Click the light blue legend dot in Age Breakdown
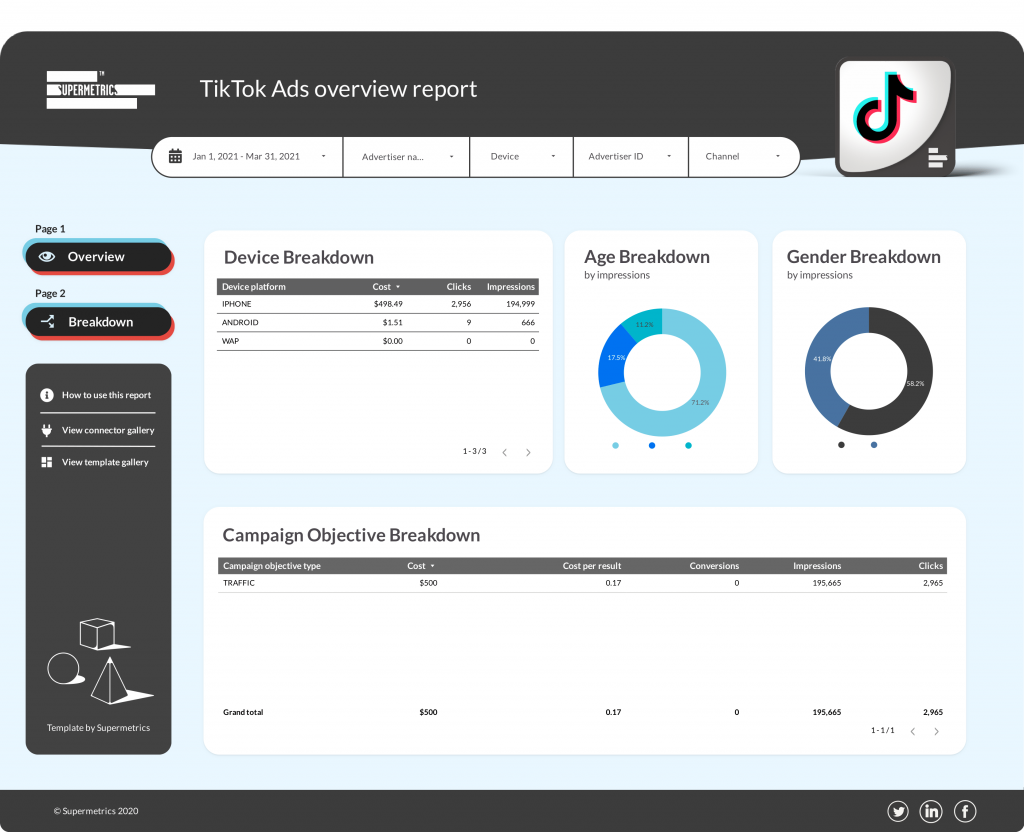 (x=615, y=445)
